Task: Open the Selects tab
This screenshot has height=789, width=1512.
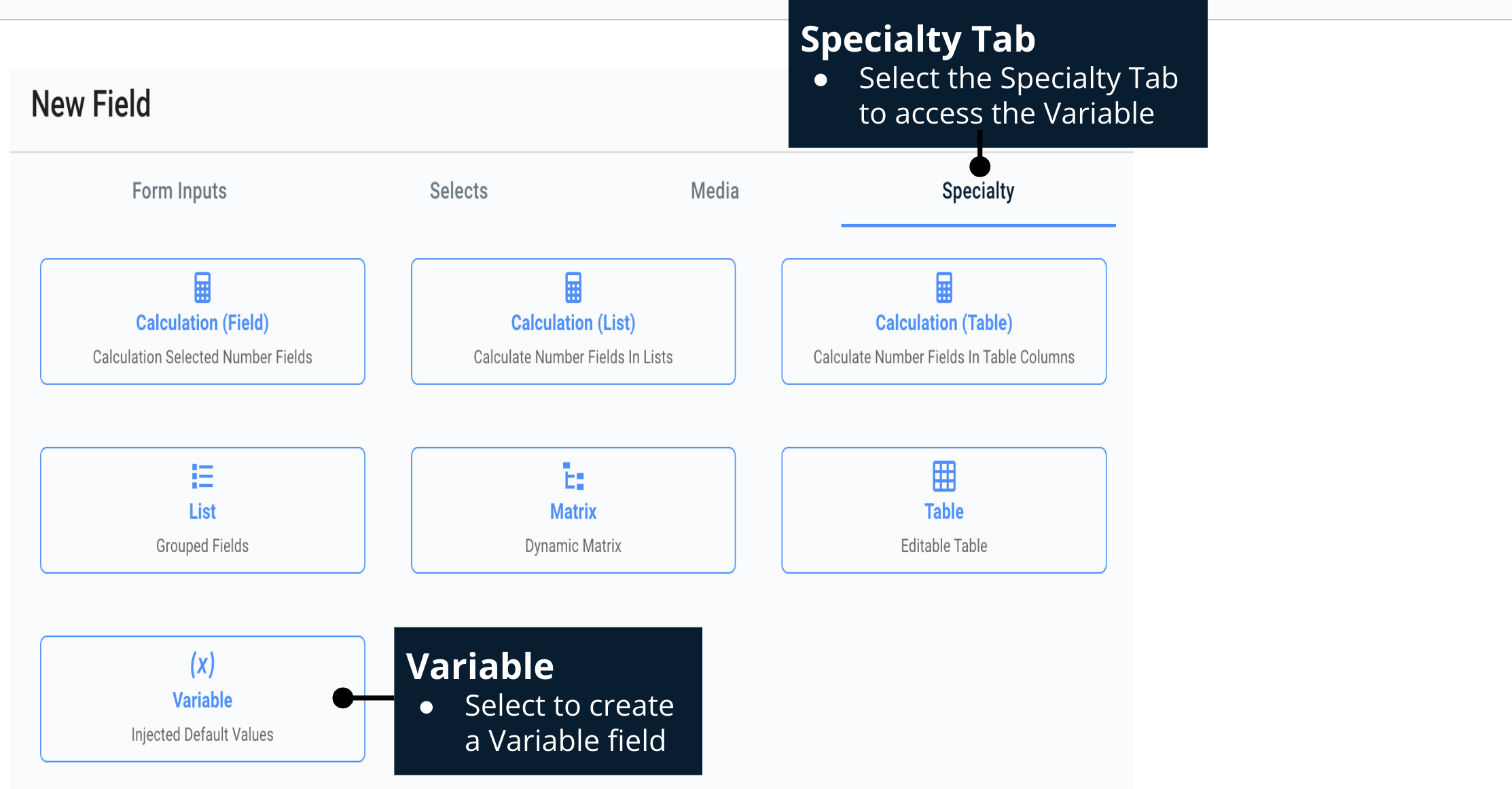Action: point(458,191)
